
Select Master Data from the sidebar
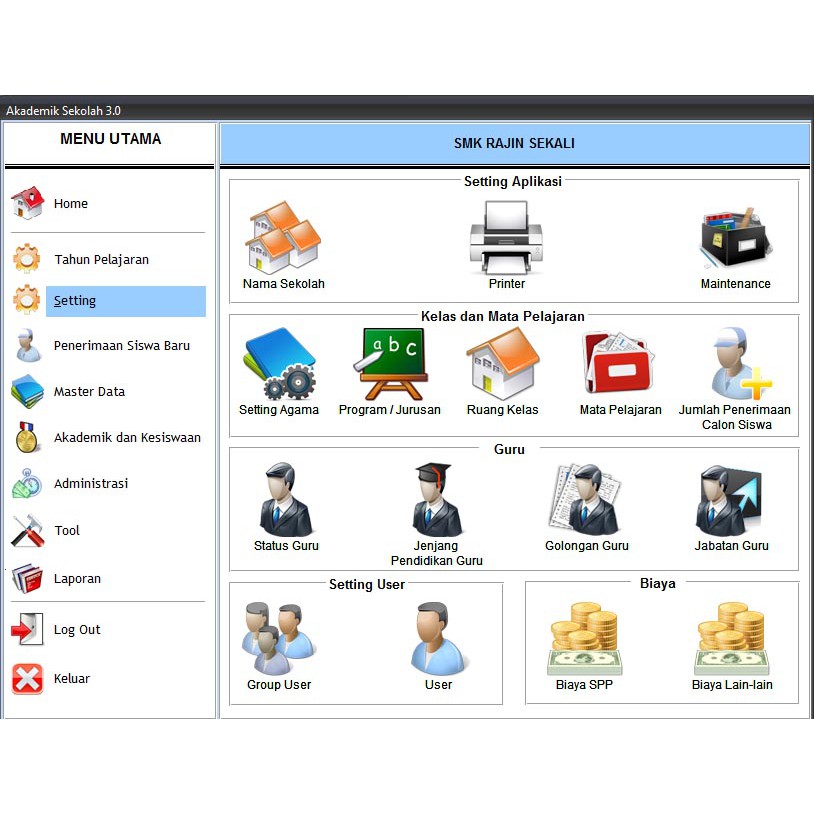point(89,392)
